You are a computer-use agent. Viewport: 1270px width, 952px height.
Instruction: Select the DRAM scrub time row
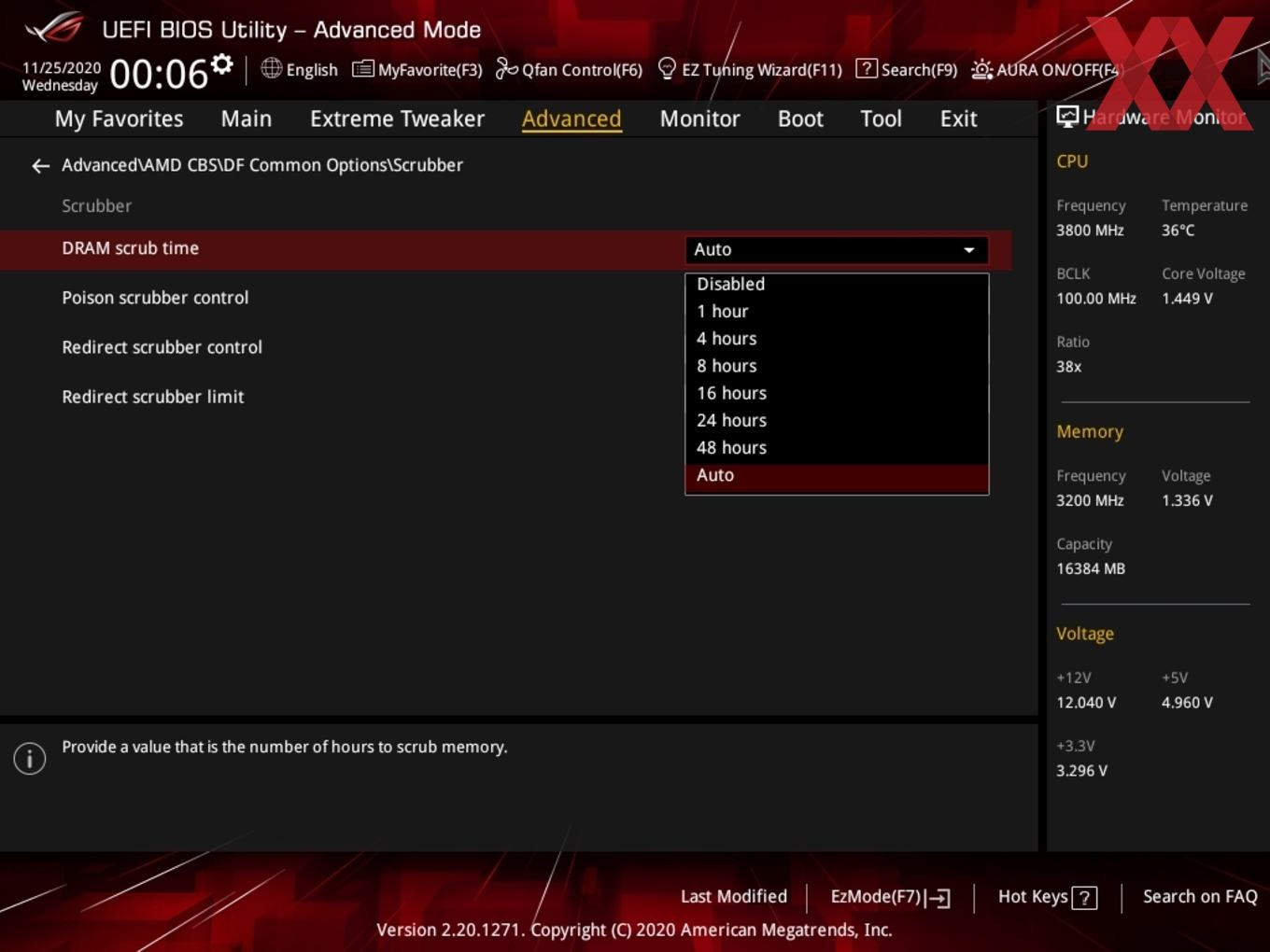pyautogui.click(x=505, y=249)
